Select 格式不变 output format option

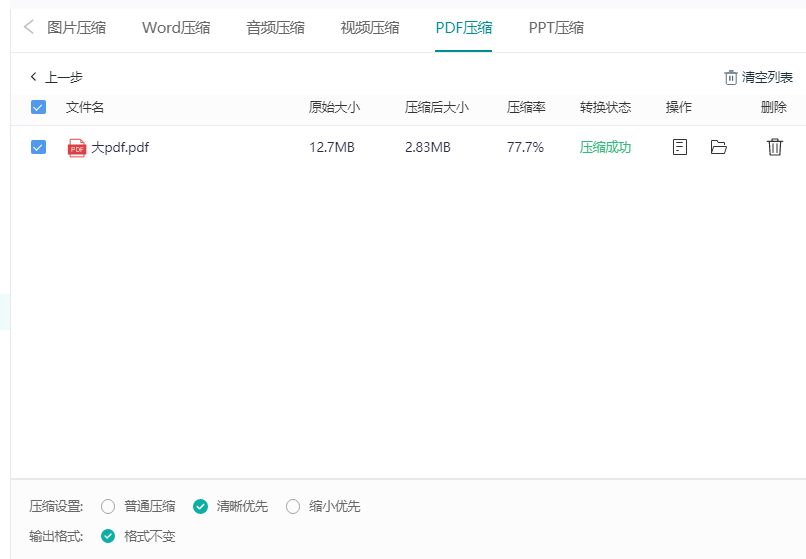[x=108, y=536]
